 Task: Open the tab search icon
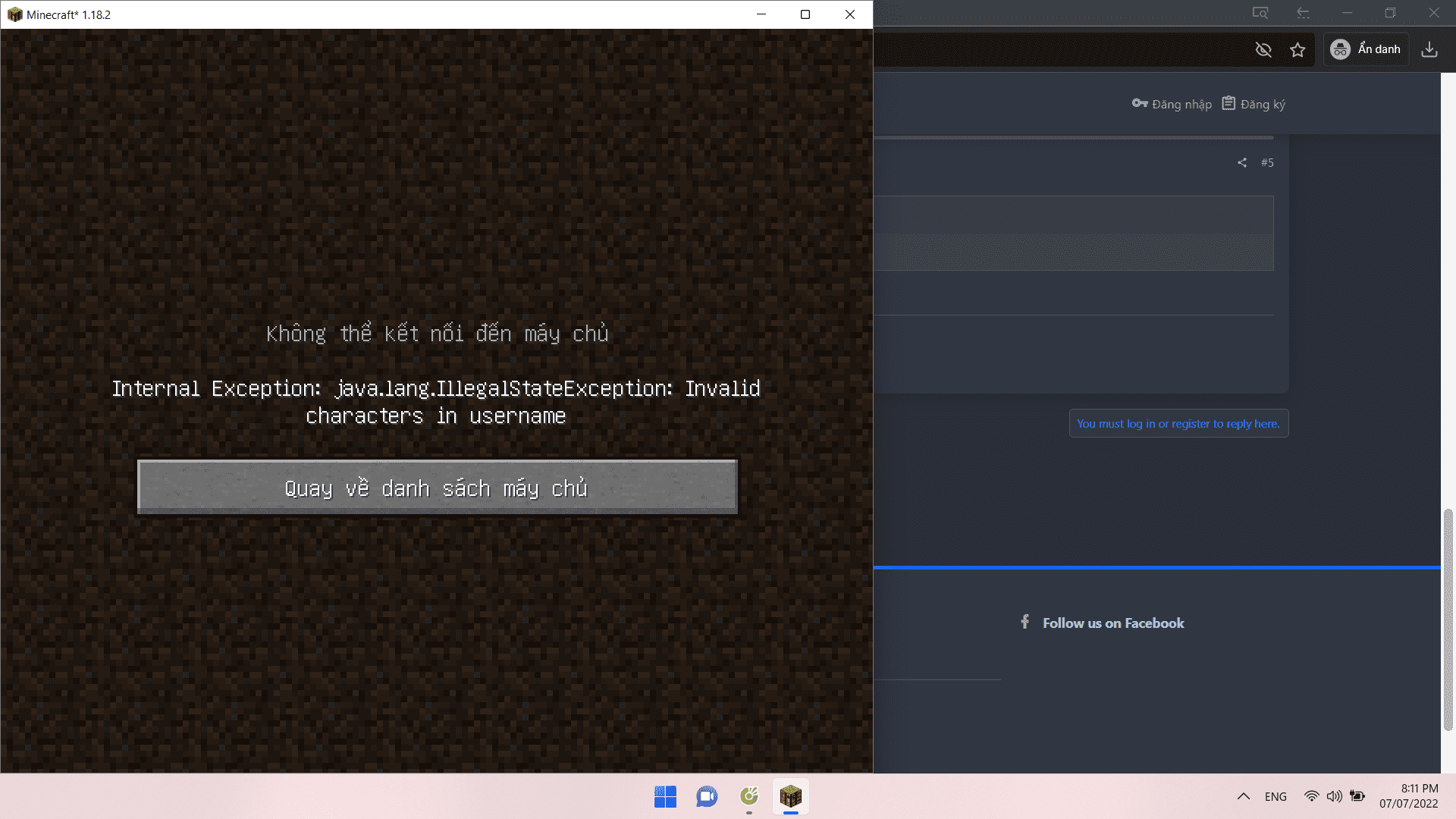click(1260, 13)
